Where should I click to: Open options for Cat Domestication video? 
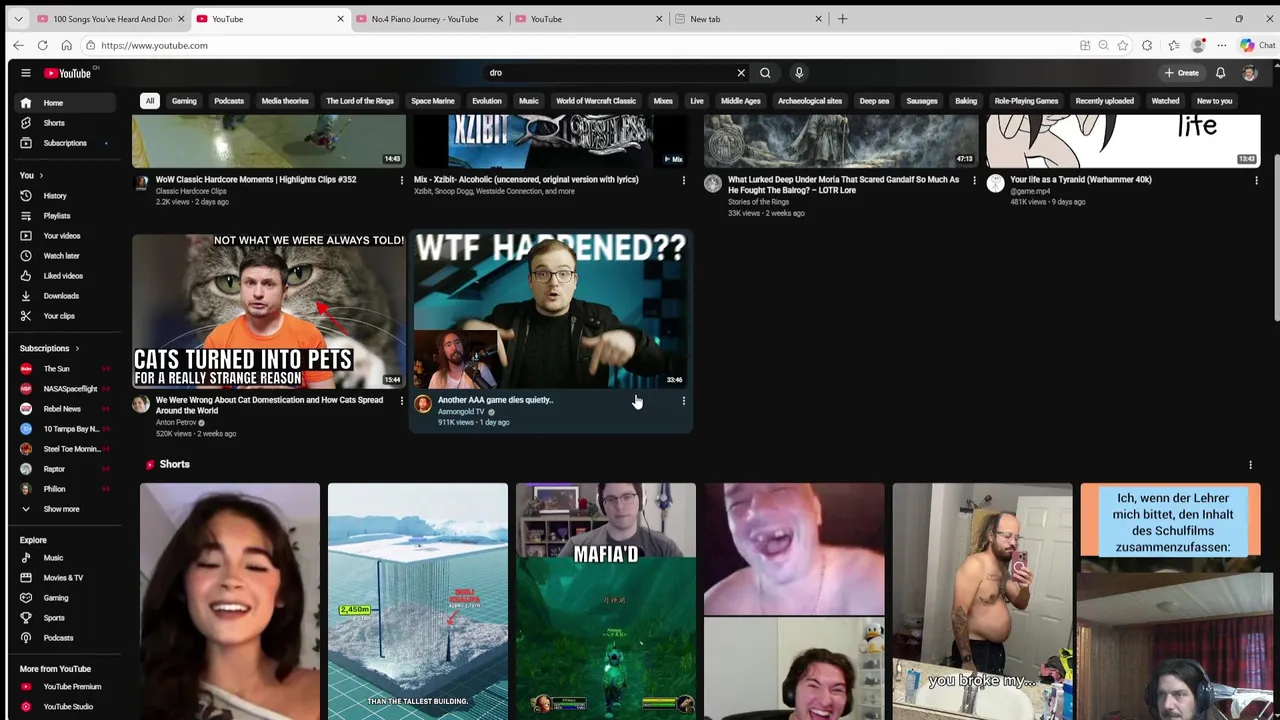coord(402,401)
